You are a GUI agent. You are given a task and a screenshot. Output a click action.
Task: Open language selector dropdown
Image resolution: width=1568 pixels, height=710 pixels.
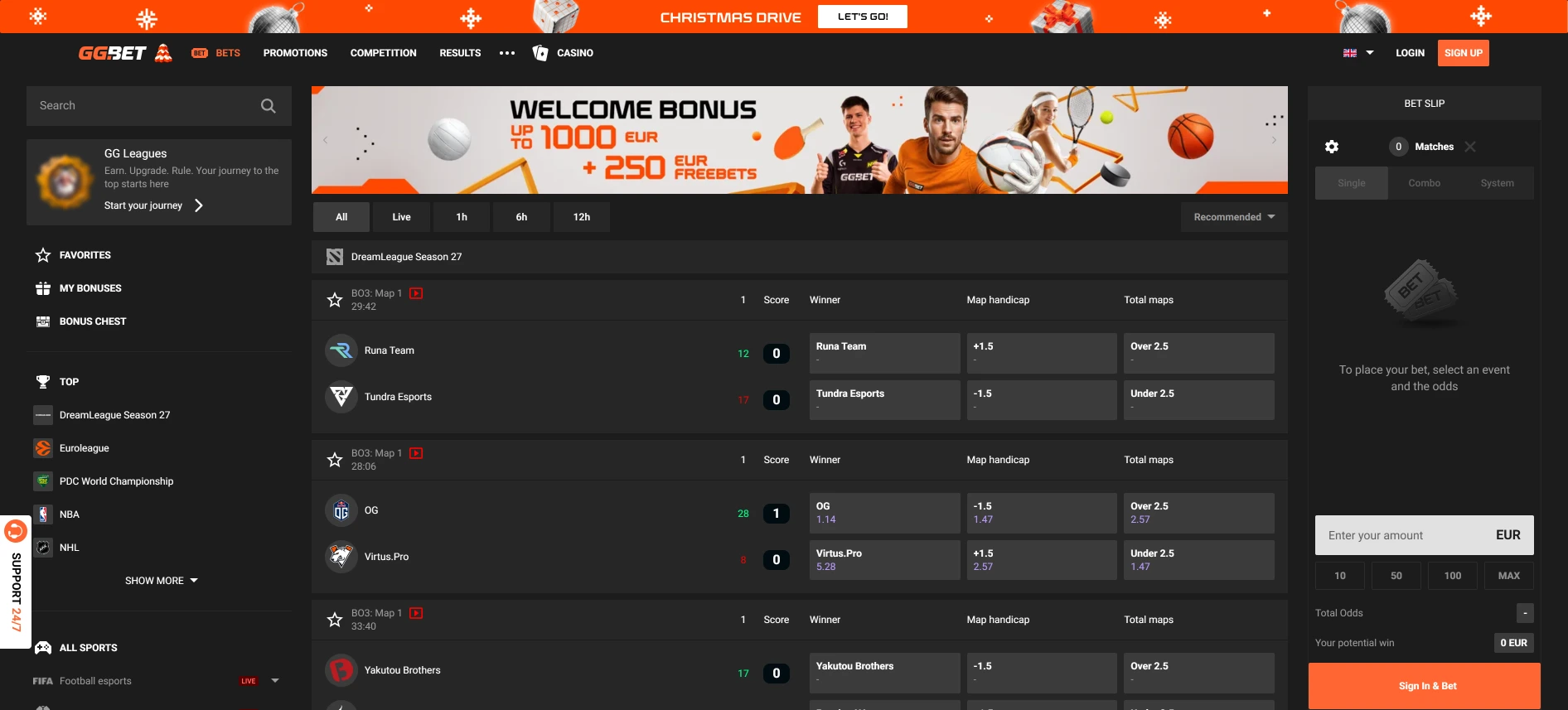[1358, 53]
